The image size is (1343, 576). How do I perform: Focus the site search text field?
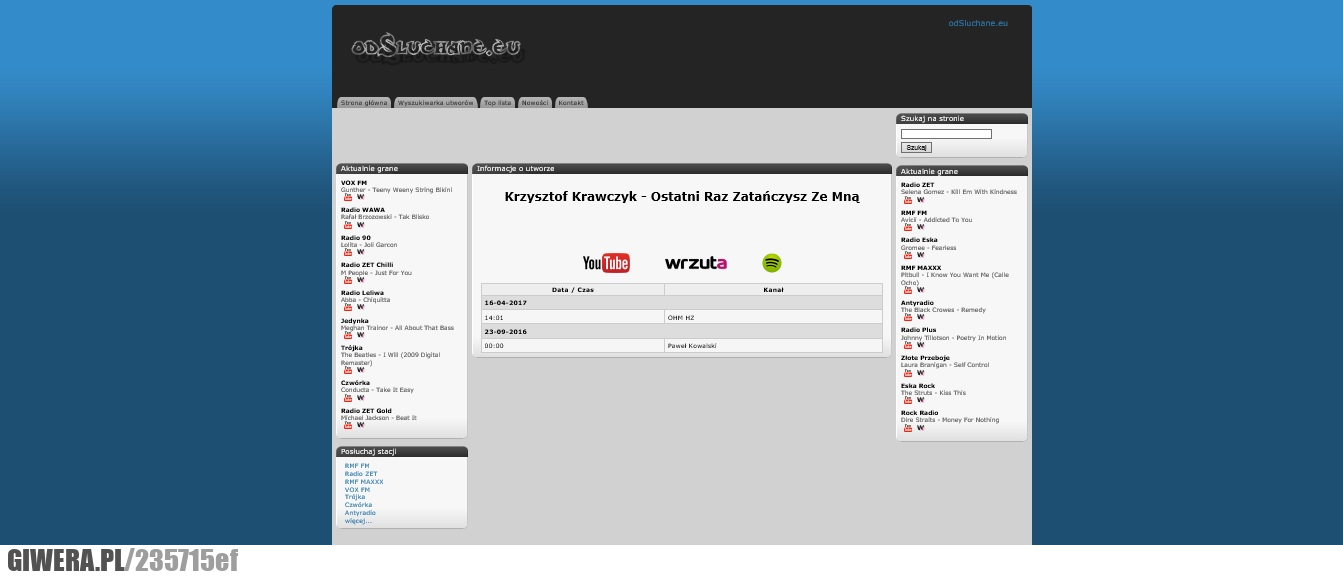click(946, 134)
